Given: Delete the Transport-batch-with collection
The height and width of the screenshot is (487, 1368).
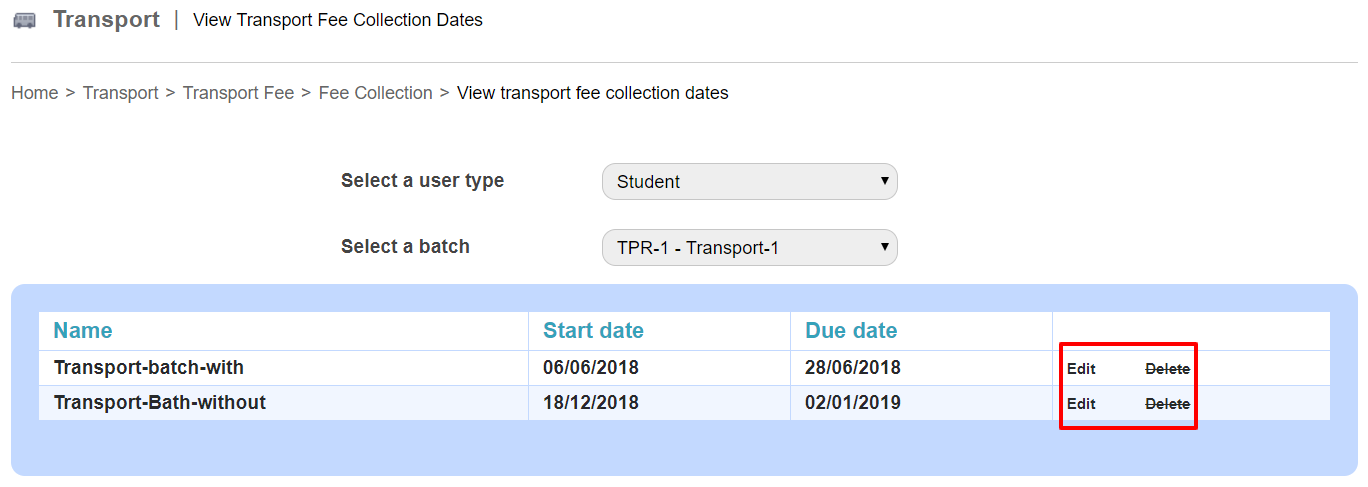Looking at the screenshot, I should 1167,369.
